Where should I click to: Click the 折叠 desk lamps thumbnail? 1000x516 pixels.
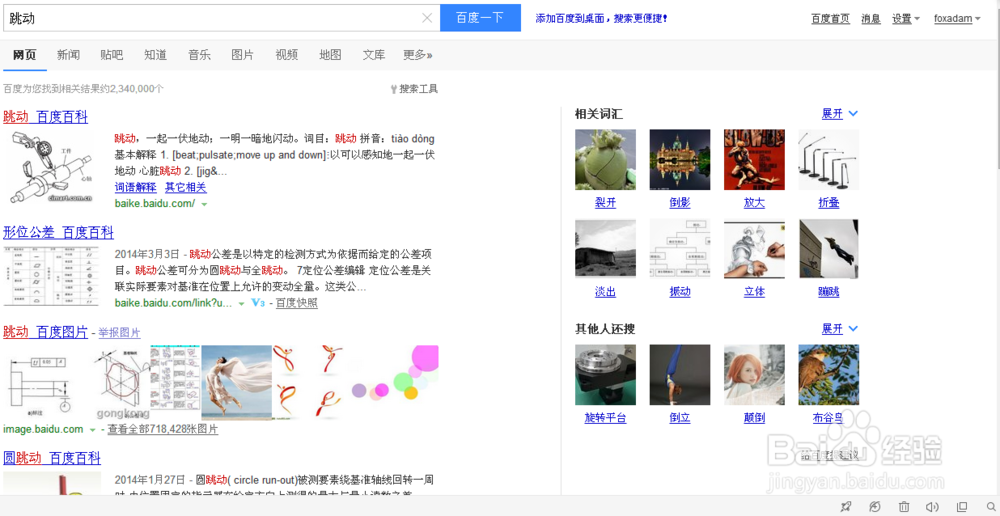(x=828, y=159)
